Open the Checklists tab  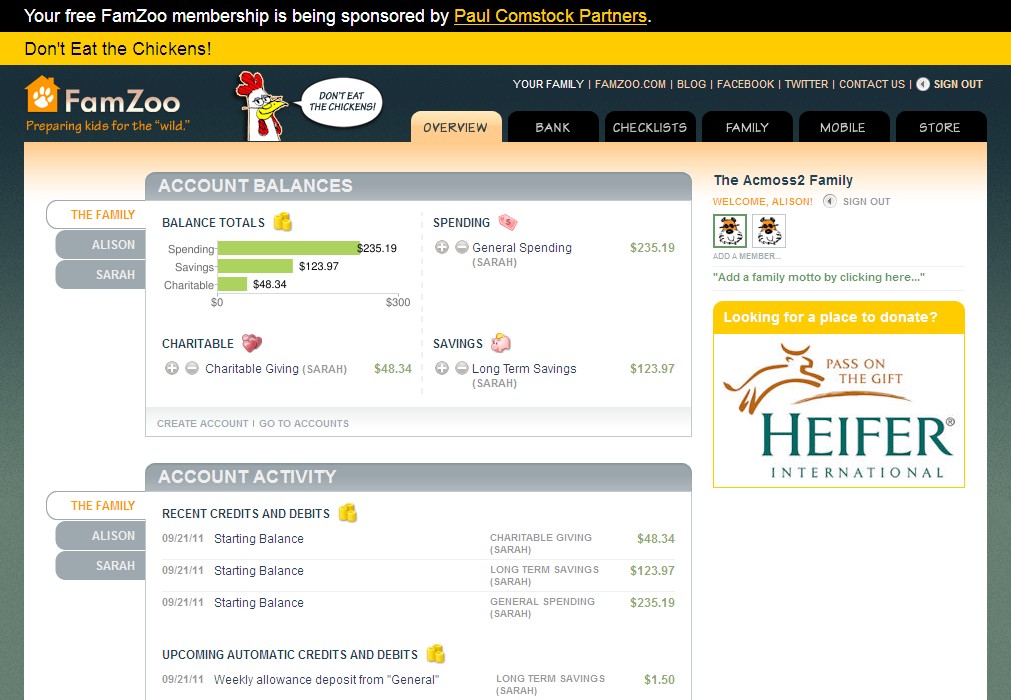(x=650, y=127)
